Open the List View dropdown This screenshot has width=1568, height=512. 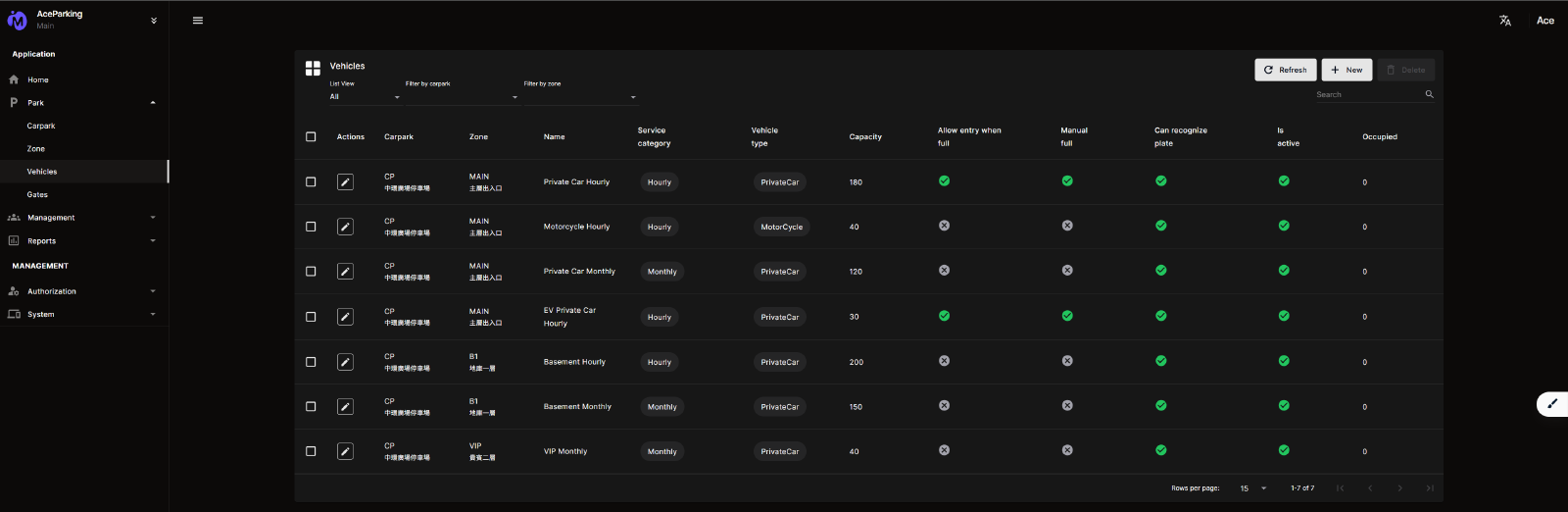click(365, 97)
